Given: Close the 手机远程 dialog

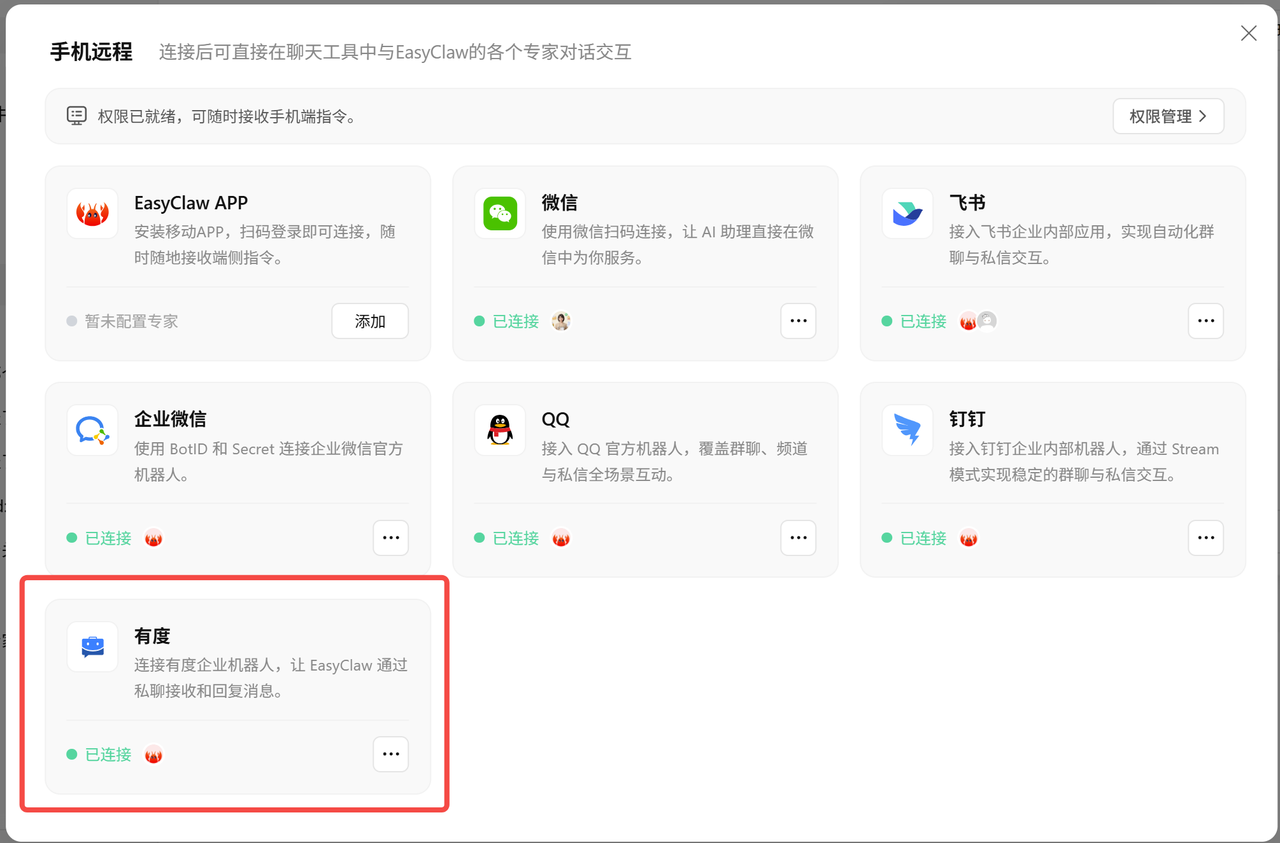Looking at the screenshot, I should pos(1248,34).
